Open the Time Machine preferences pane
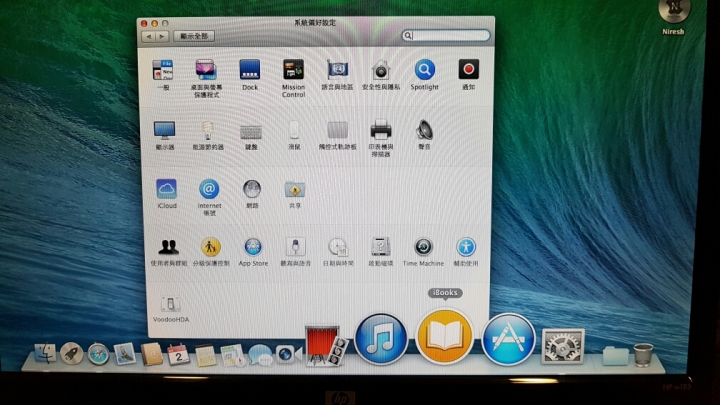The image size is (720, 405). 423,247
